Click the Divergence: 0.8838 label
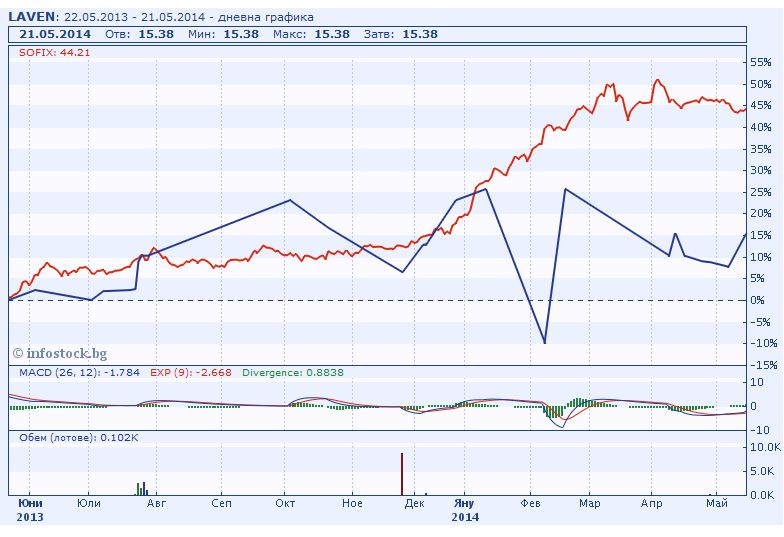The height and width of the screenshot is (537, 784). tap(293, 372)
